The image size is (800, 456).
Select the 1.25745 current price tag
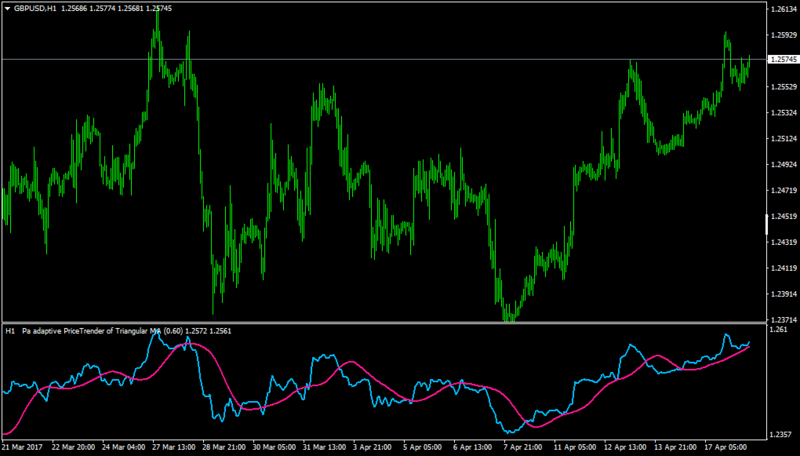[784, 60]
